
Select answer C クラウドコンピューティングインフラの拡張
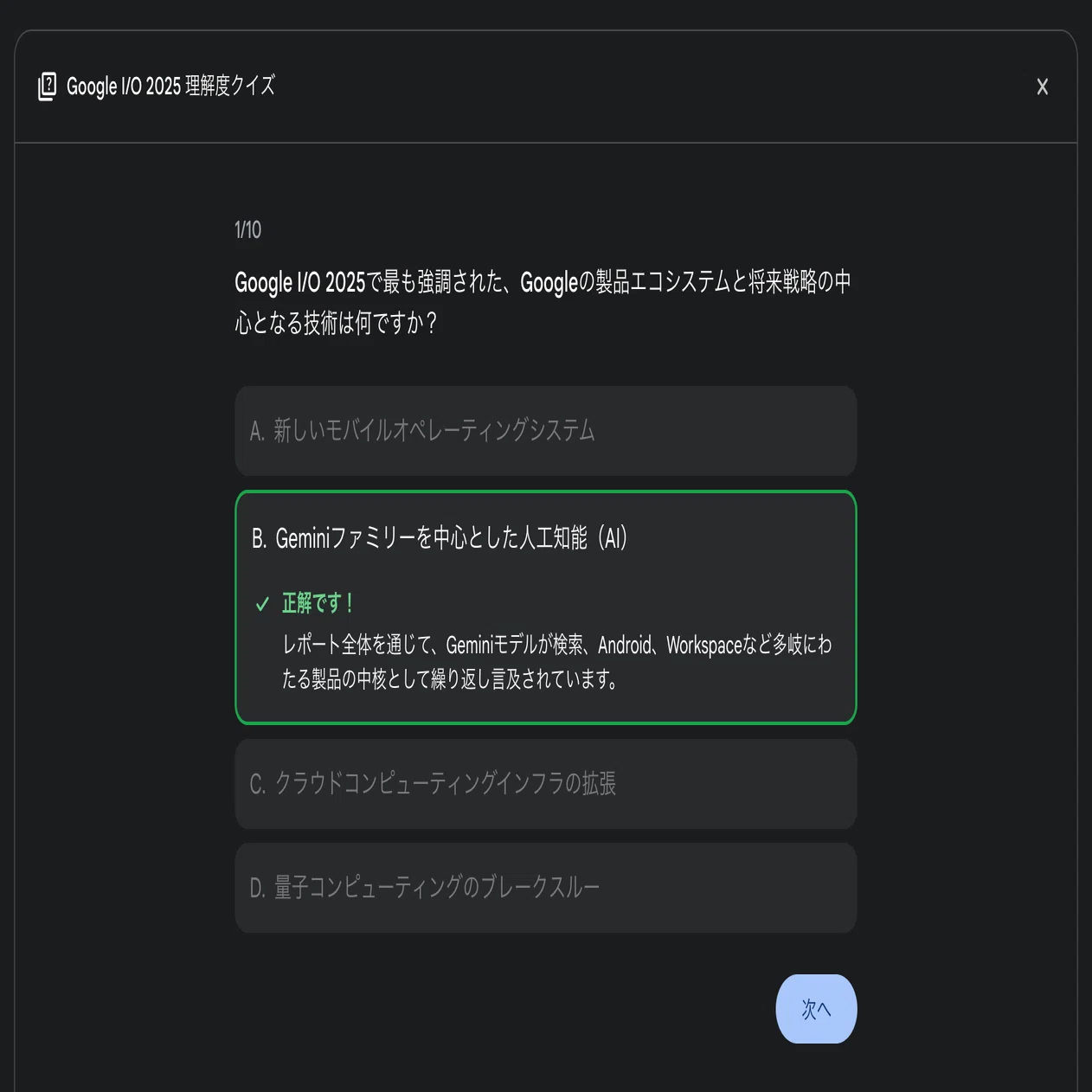pyautogui.click(x=545, y=784)
